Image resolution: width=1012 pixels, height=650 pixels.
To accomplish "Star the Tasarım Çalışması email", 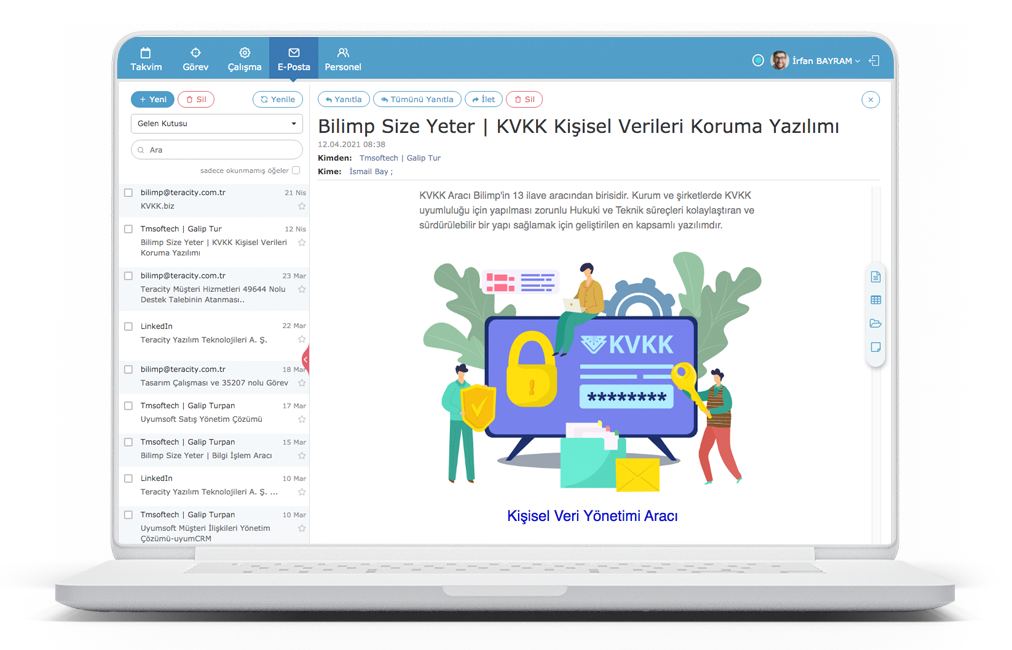I will 301,383.
